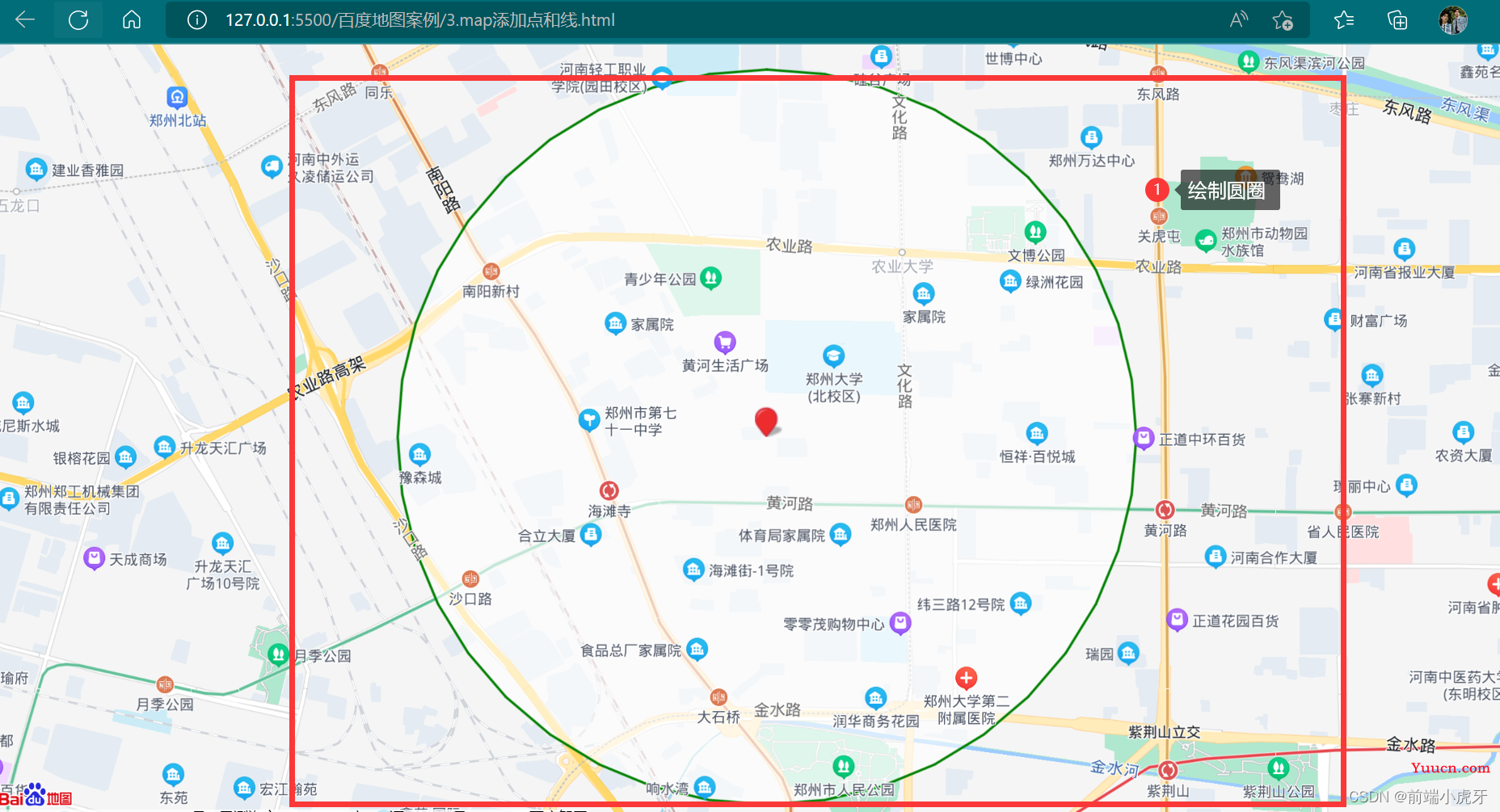Select the 郑州人民医院 station icon
1500x812 pixels.
click(x=913, y=505)
